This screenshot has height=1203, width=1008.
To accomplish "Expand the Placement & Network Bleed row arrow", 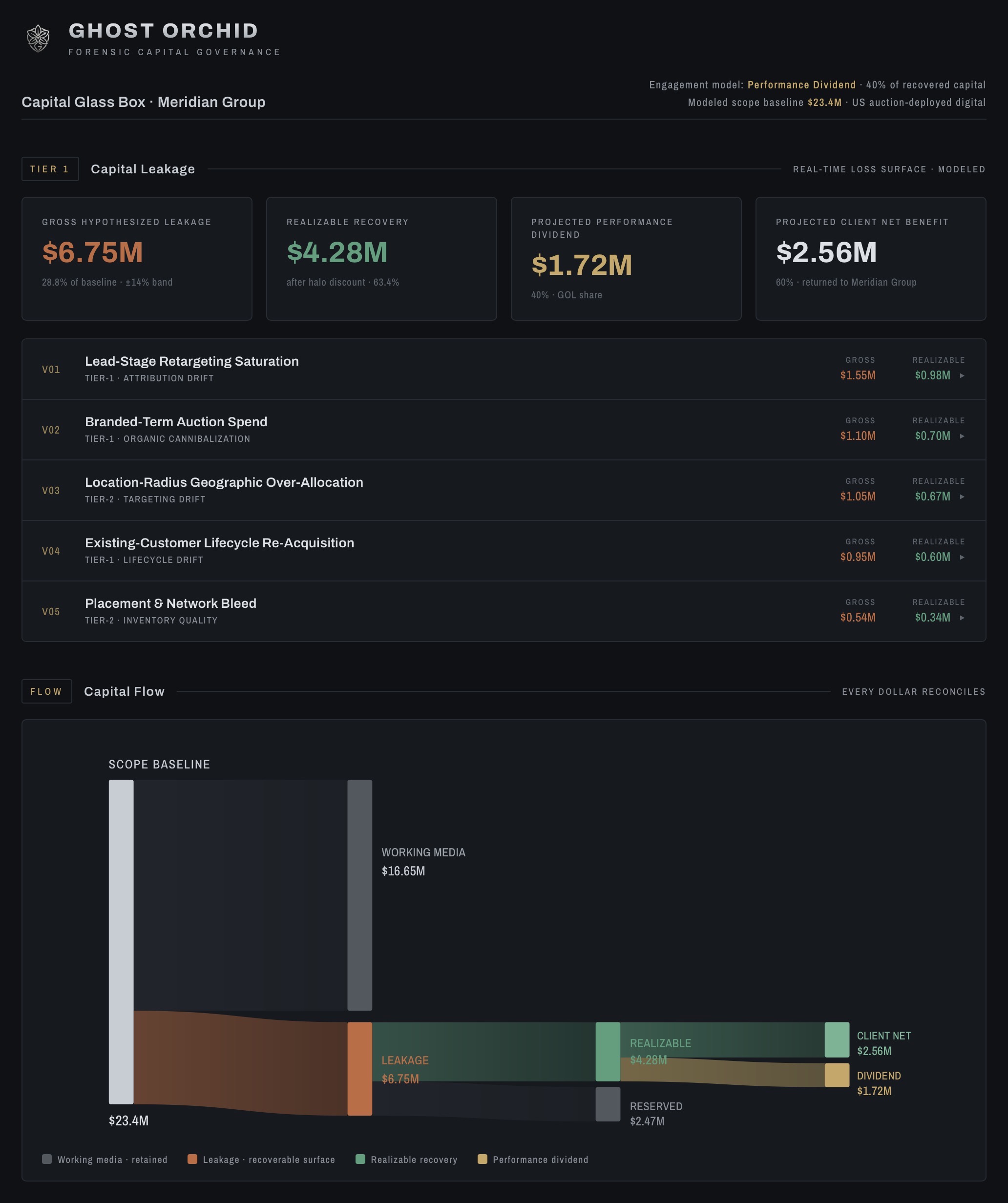I will pos(962,618).
